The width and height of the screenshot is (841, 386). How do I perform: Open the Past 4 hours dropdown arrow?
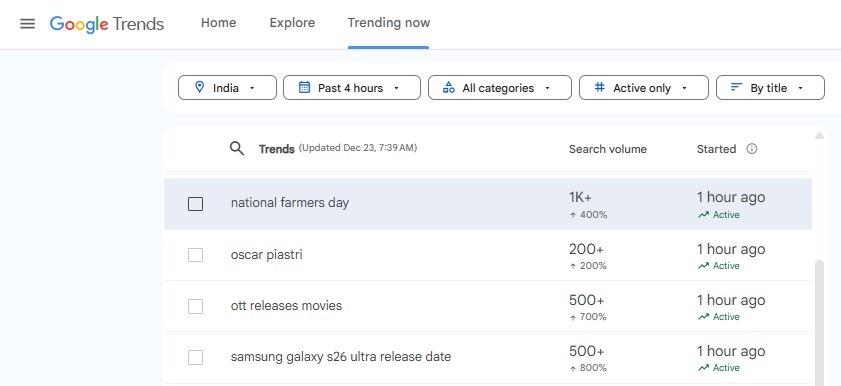click(396, 88)
